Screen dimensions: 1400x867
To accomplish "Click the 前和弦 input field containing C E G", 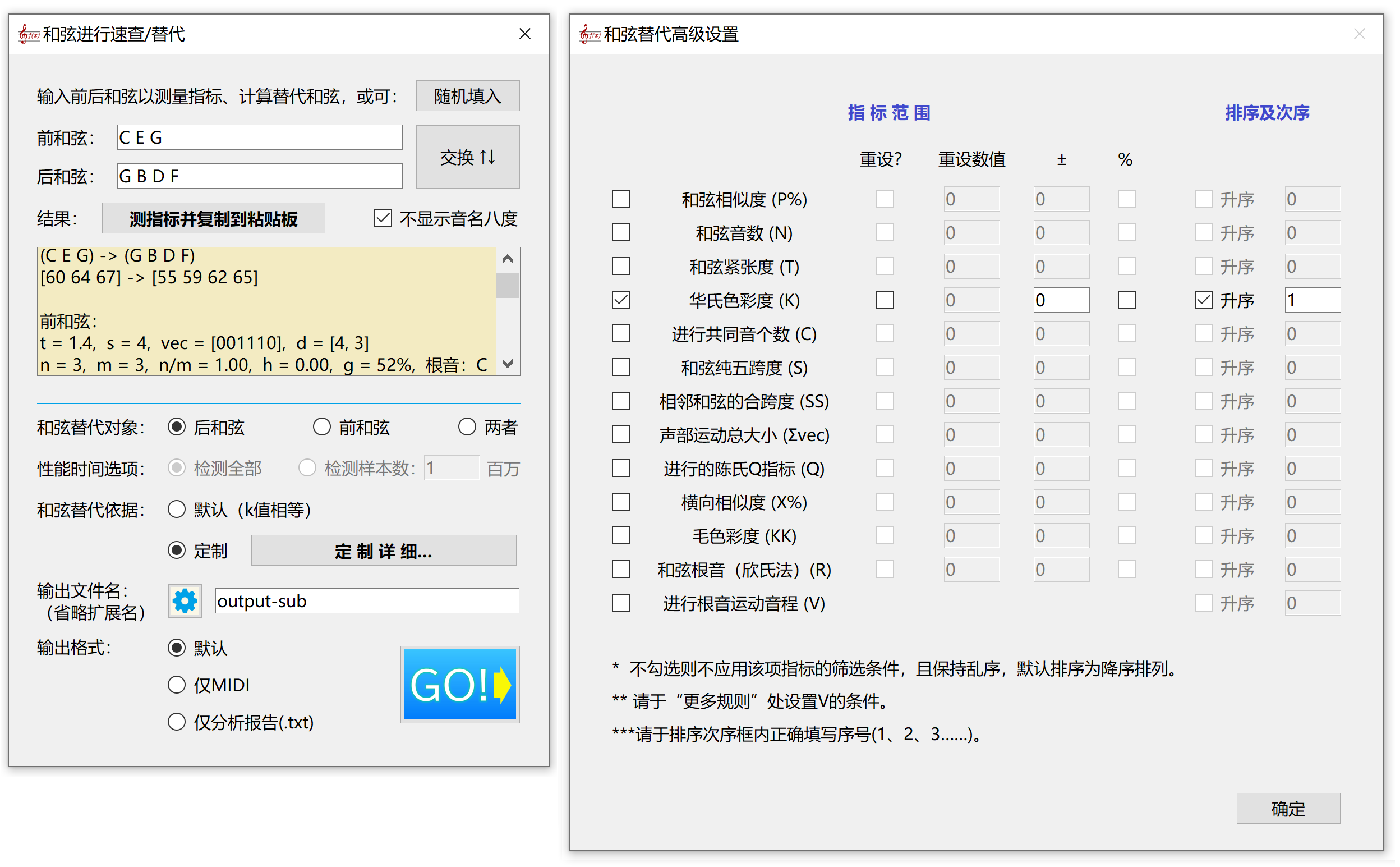I will pyautogui.click(x=259, y=137).
